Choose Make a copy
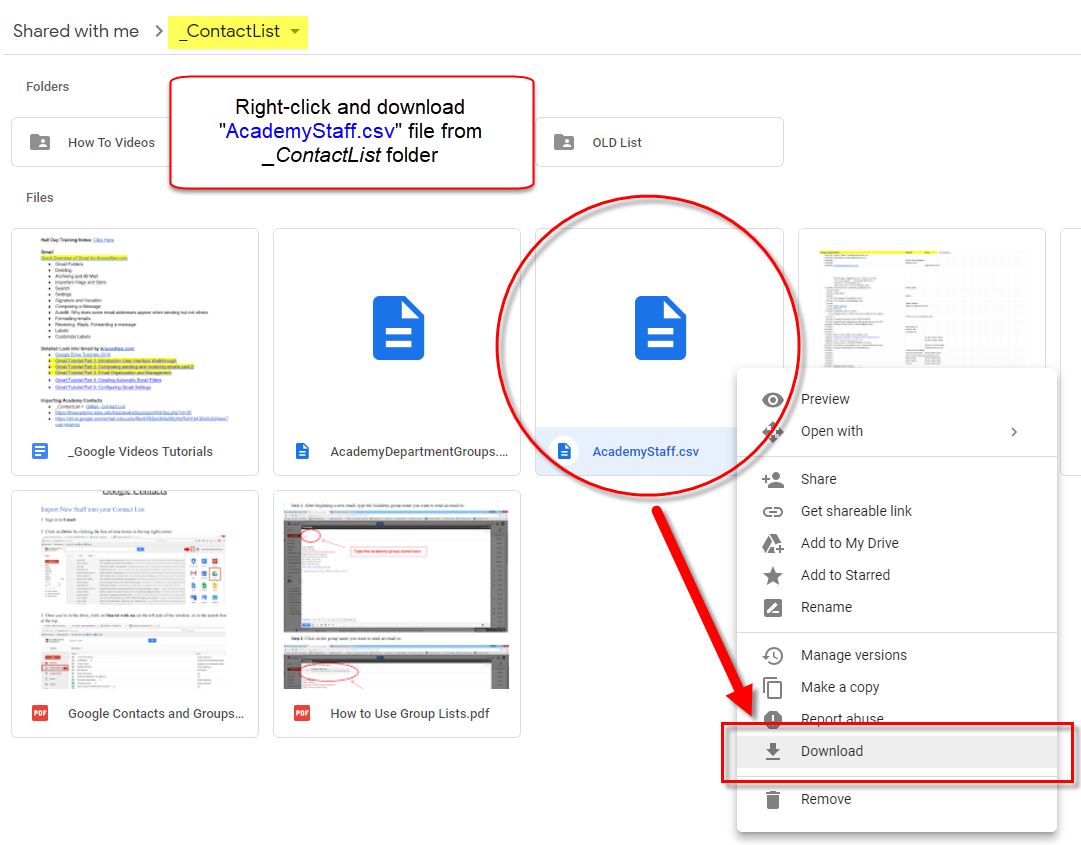The image size is (1081, 845). click(897, 687)
